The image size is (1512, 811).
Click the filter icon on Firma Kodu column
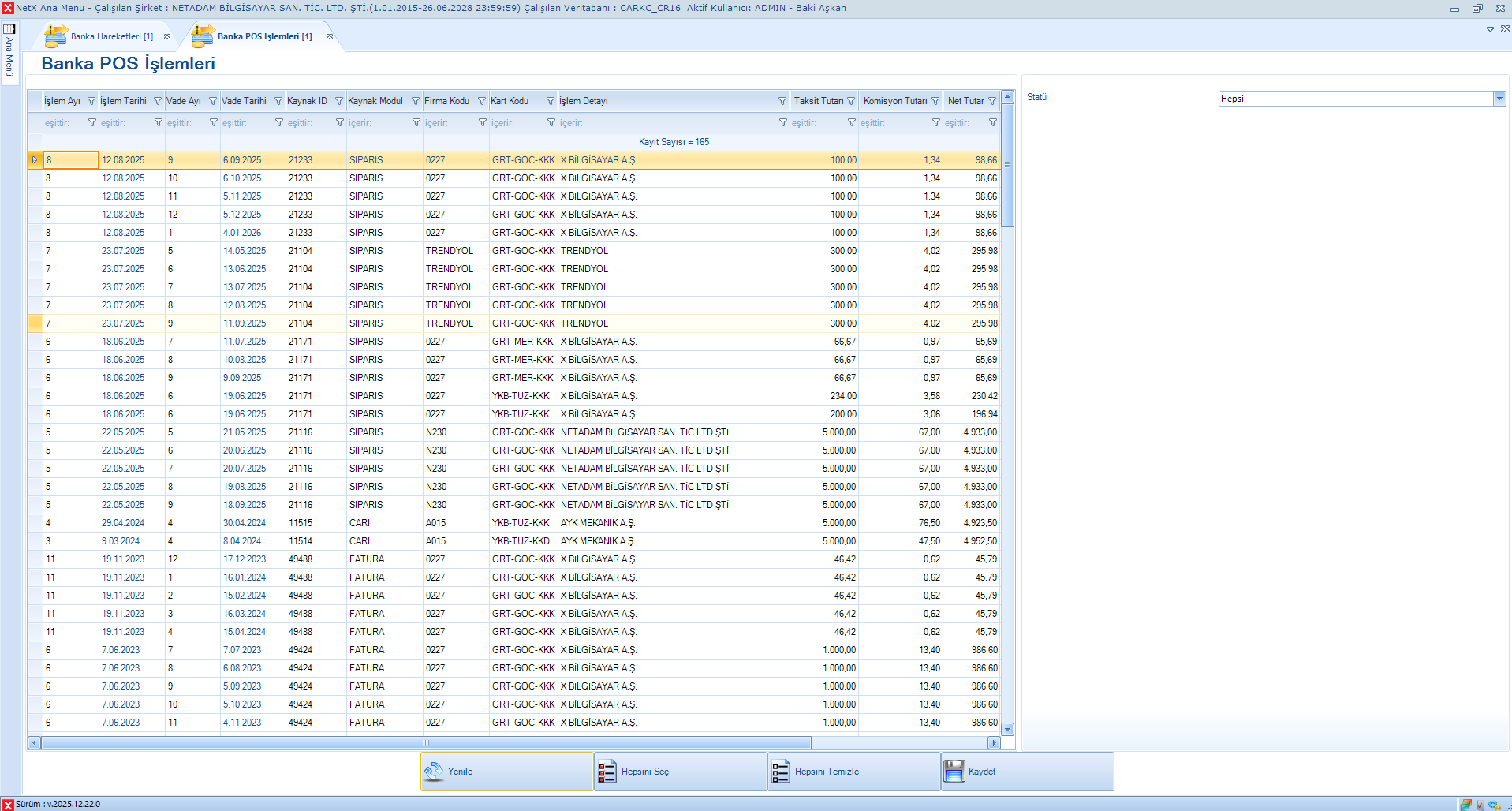(482, 101)
